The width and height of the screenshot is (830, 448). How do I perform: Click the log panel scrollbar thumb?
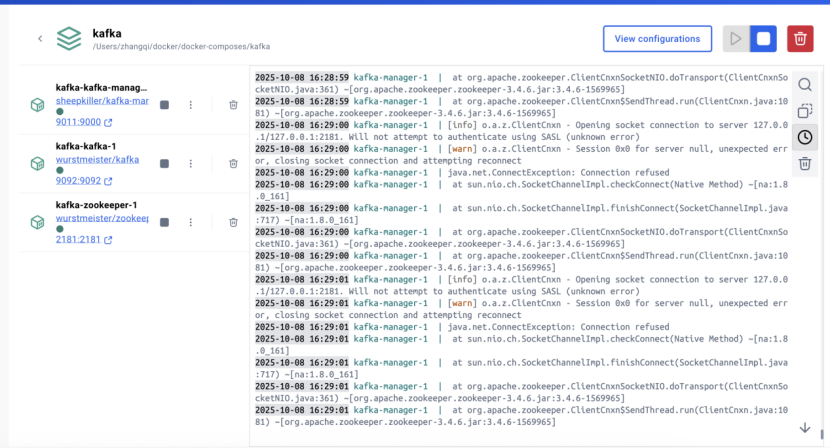pyautogui.click(x=822, y=434)
